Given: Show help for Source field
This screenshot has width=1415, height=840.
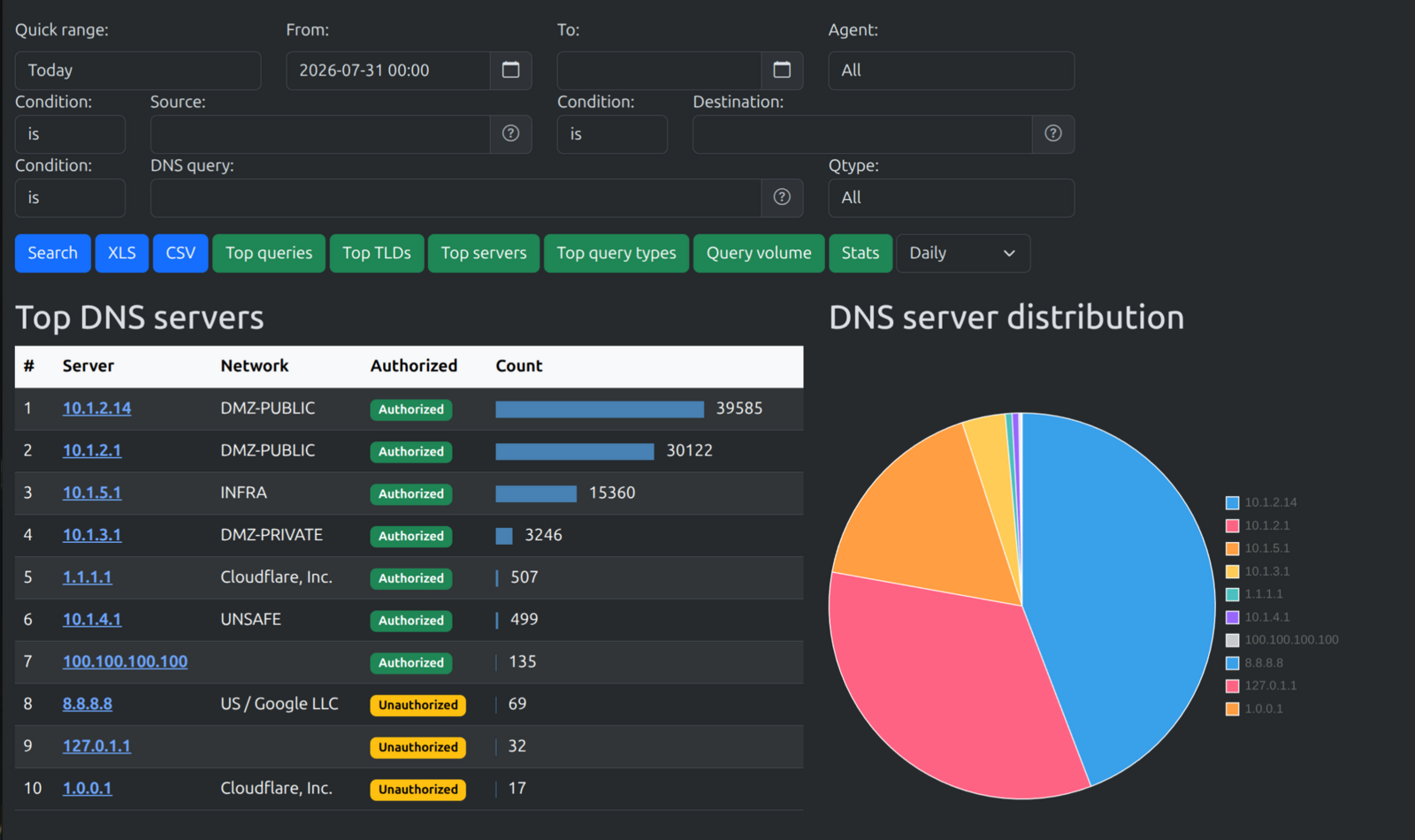Looking at the screenshot, I should (x=510, y=134).
